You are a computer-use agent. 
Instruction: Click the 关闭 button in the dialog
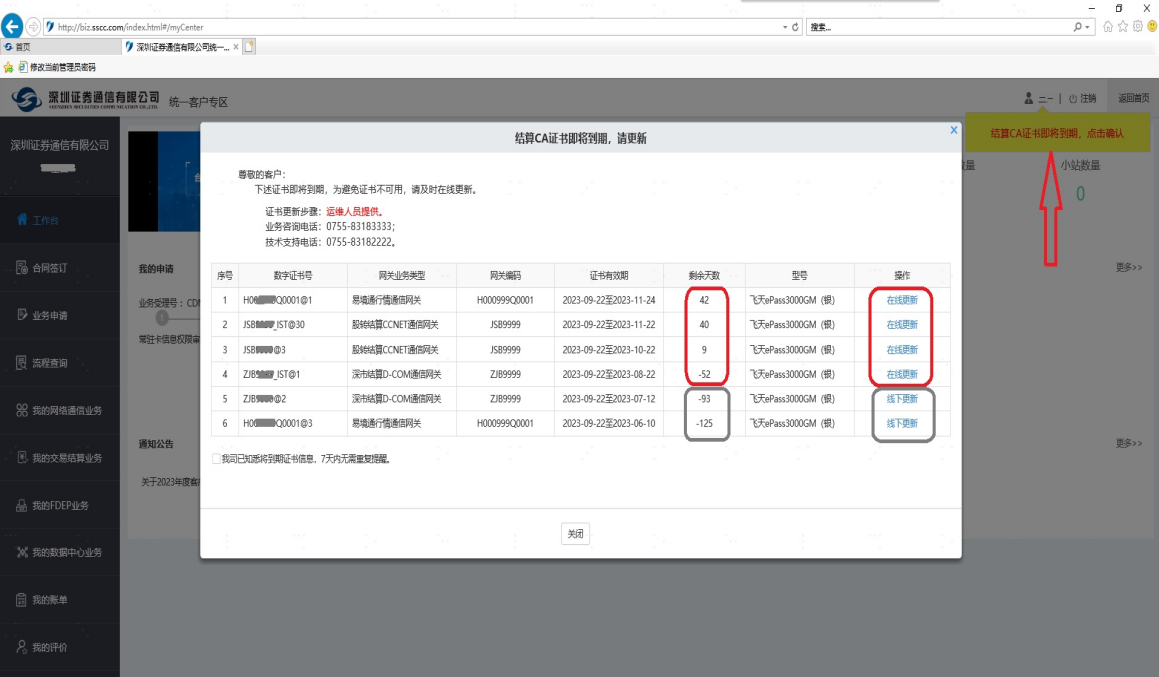tap(575, 534)
